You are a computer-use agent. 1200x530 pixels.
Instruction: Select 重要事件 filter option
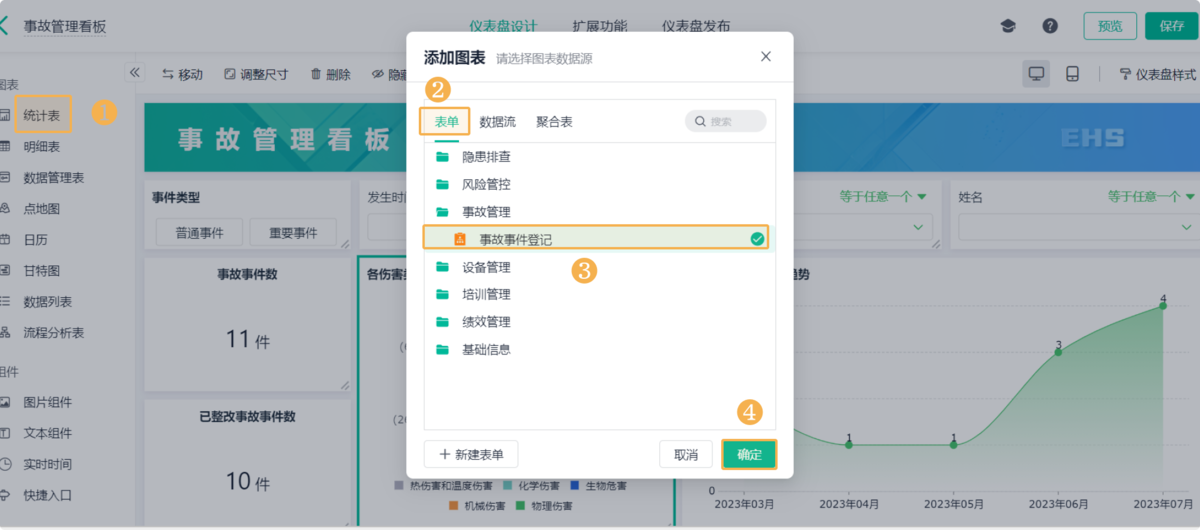click(x=292, y=233)
